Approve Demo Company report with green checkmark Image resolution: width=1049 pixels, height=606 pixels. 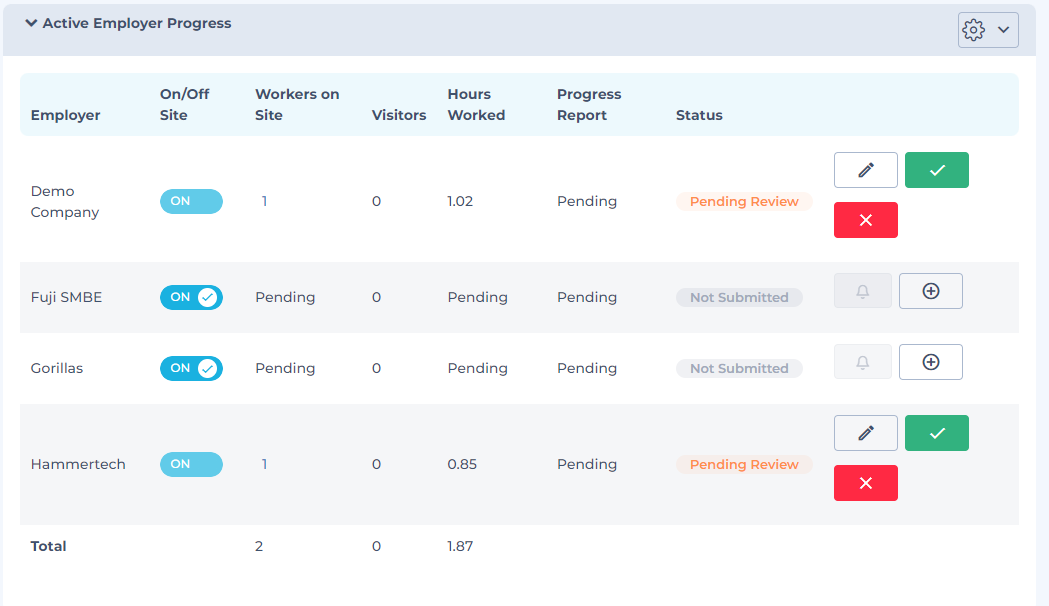(936, 170)
